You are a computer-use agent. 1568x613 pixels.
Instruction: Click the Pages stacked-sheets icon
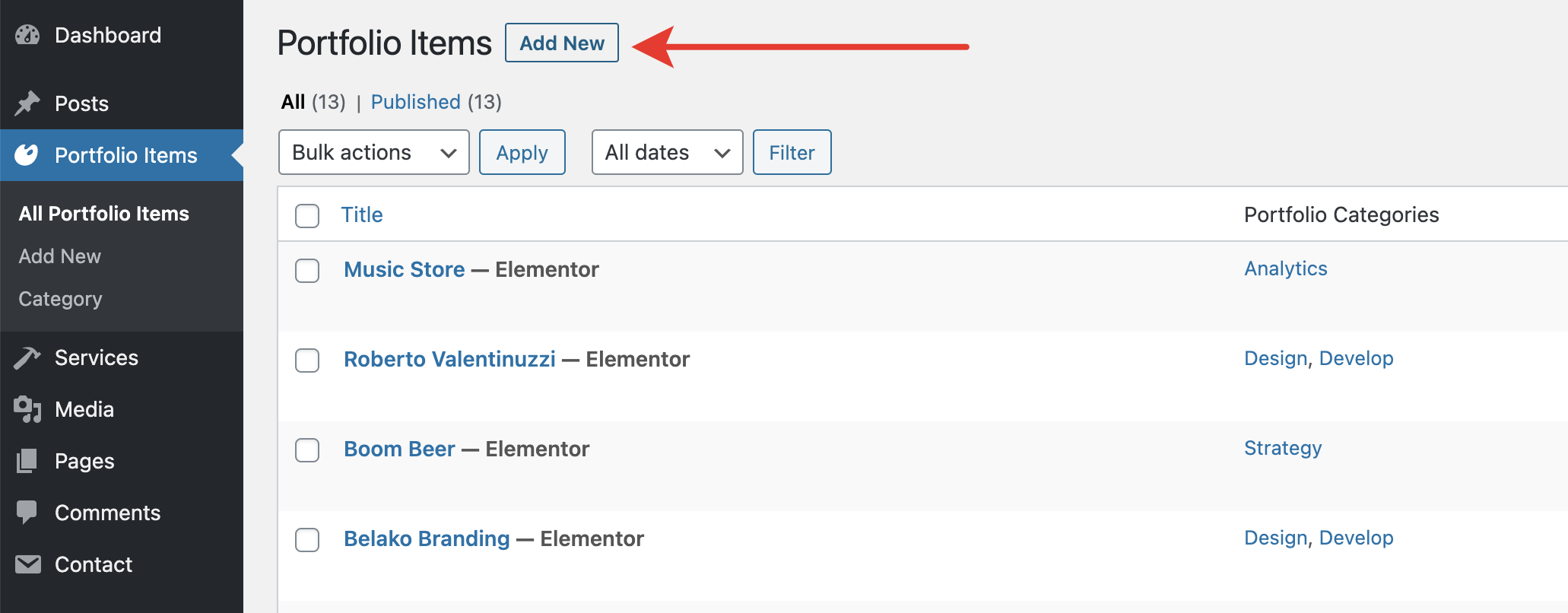coord(27,461)
